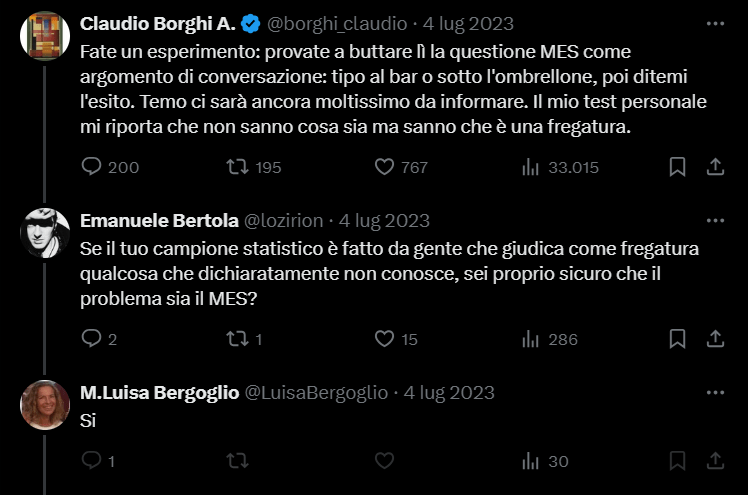The height and width of the screenshot is (495, 748).
Task: Share Claudio Borghi's tweet
Action: [715, 167]
